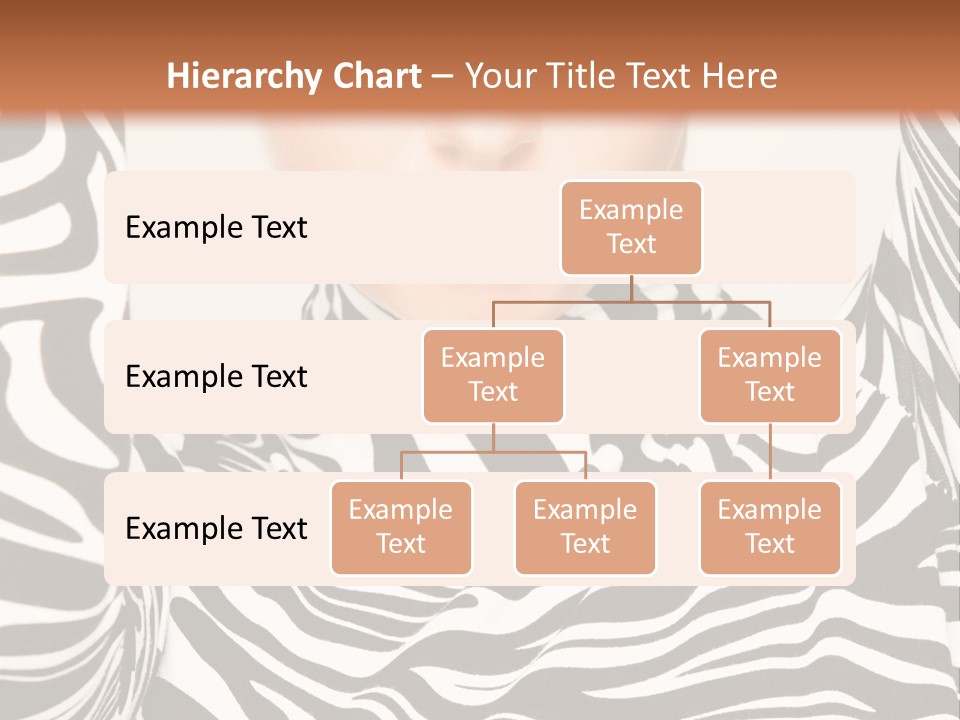Select the middle box on the bottom level

pyautogui.click(x=585, y=527)
